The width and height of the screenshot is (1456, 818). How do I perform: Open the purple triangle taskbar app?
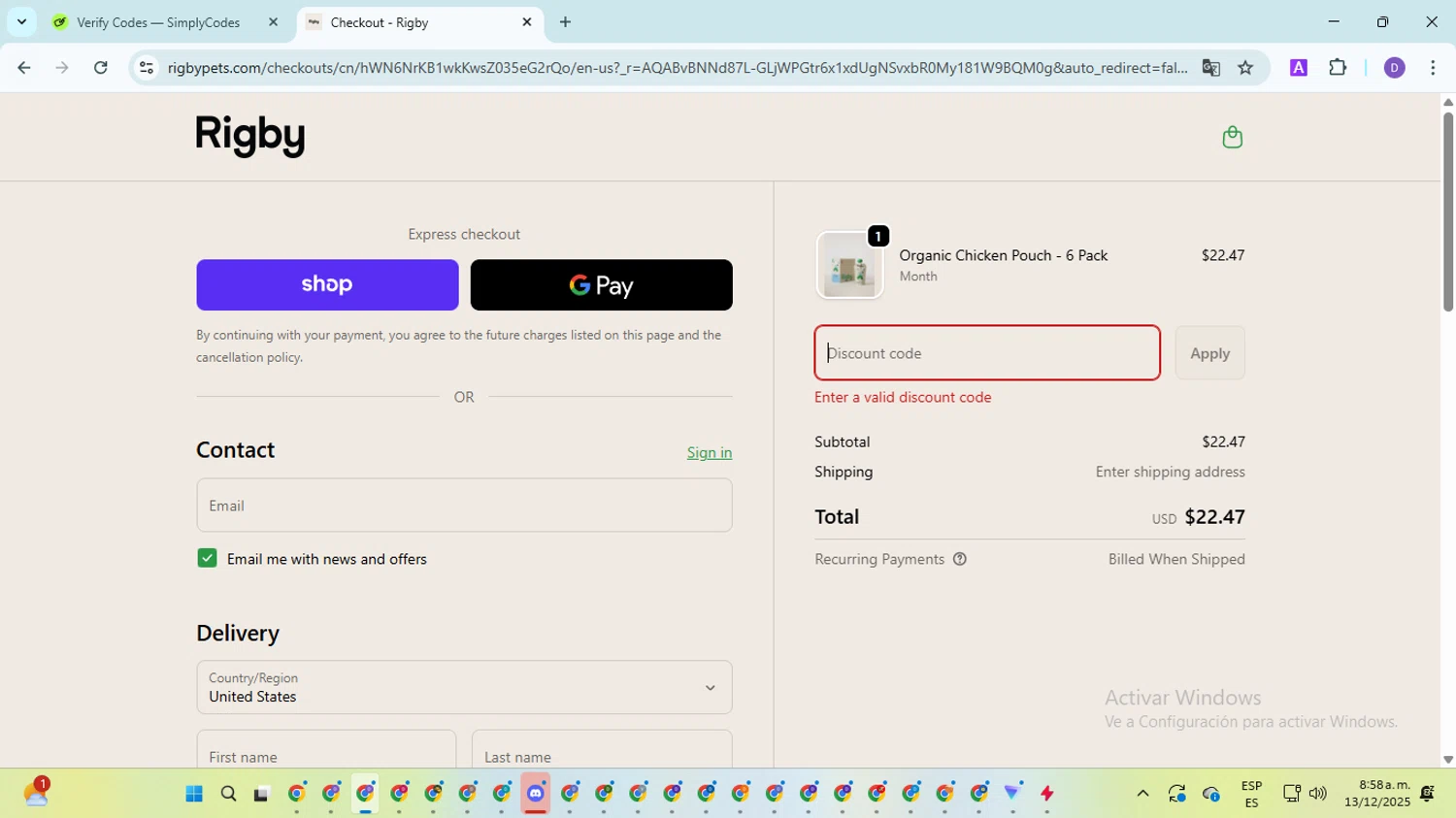(1012, 794)
